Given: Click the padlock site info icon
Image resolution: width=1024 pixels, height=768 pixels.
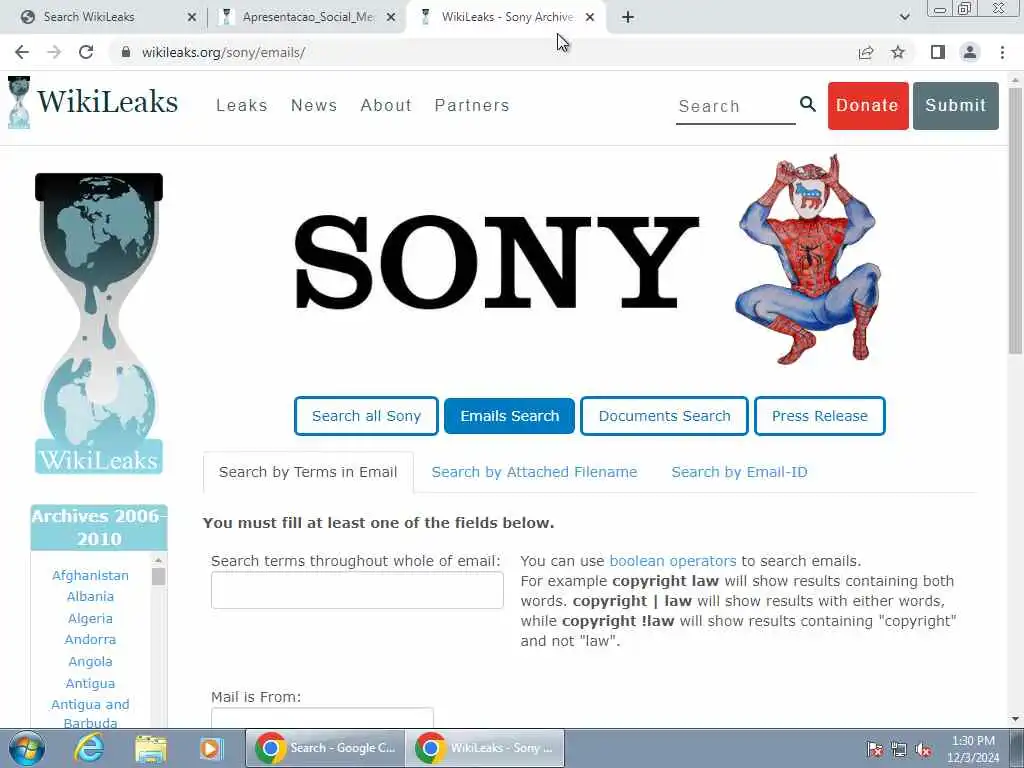Looking at the screenshot, I should tap(126, 52).
